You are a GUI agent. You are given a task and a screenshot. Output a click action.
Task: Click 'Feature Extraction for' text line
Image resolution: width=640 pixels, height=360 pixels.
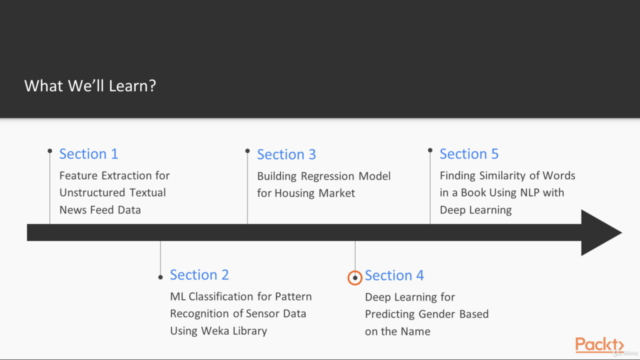click(114, 176)
